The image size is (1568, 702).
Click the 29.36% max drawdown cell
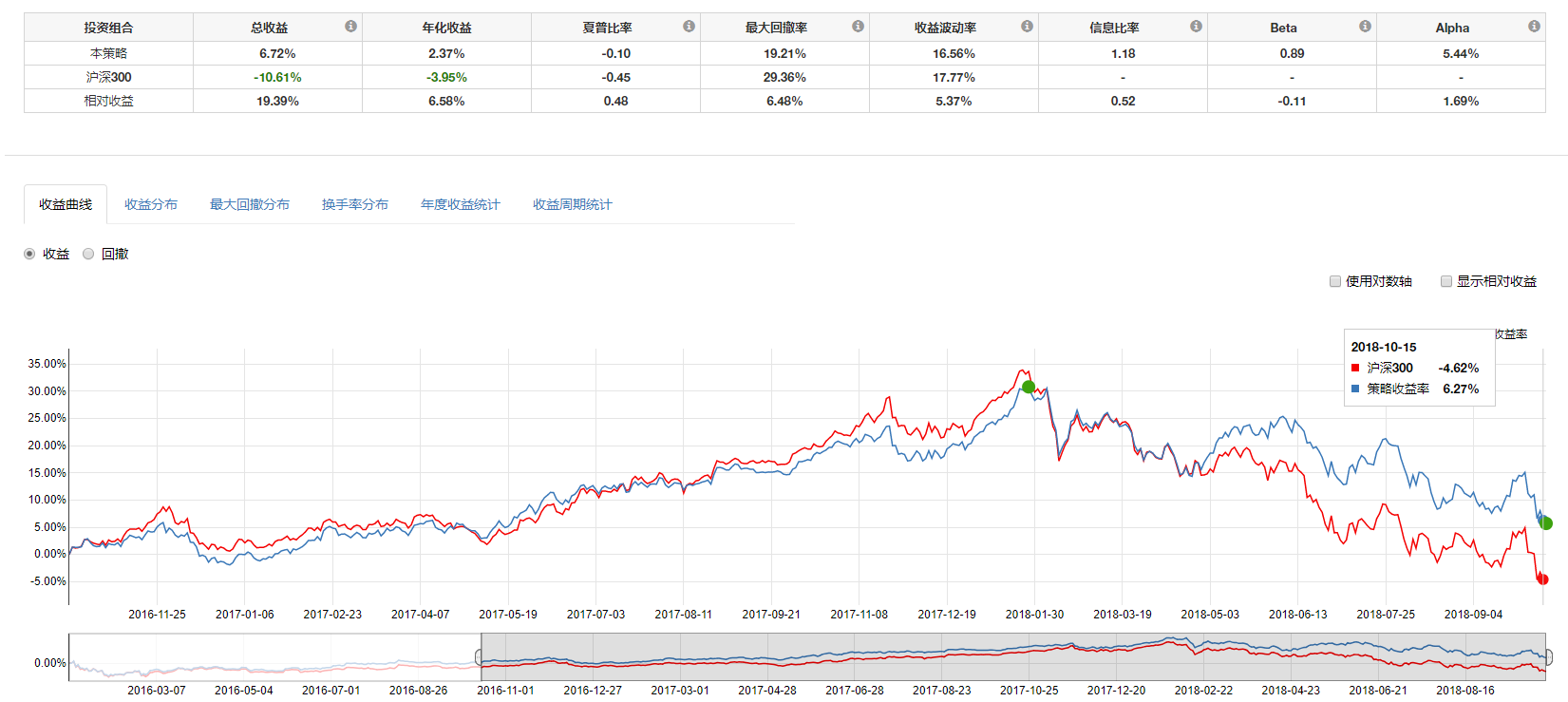[x=784, y=77]
